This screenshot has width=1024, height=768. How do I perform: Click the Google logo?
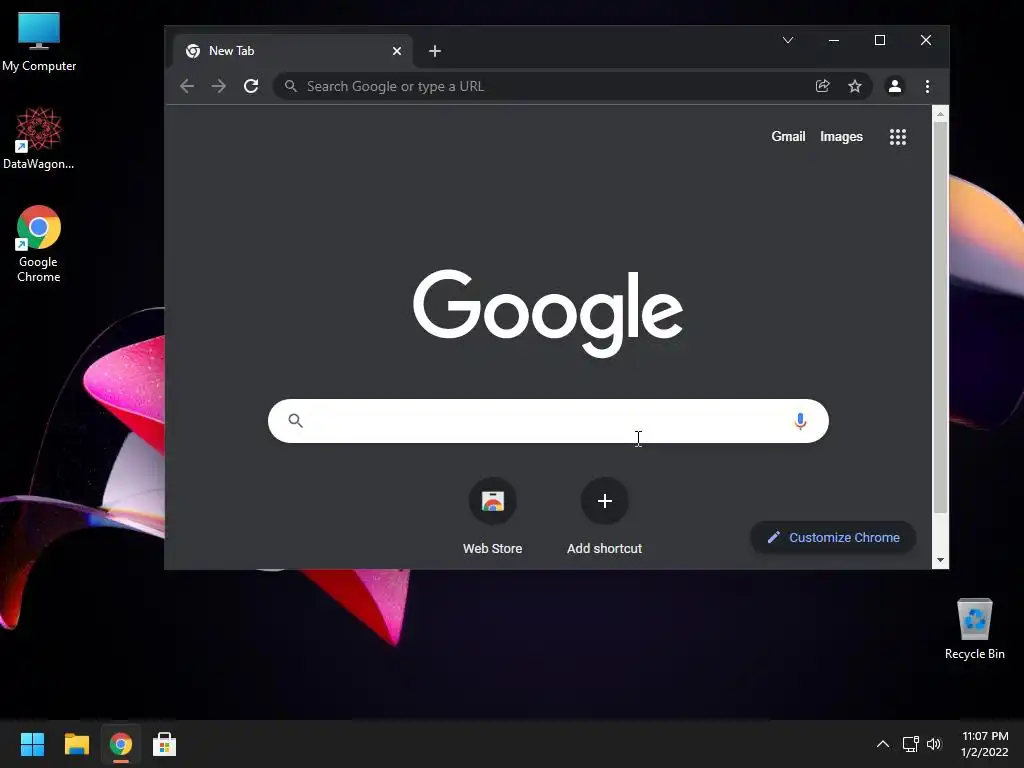pos(548,313)
